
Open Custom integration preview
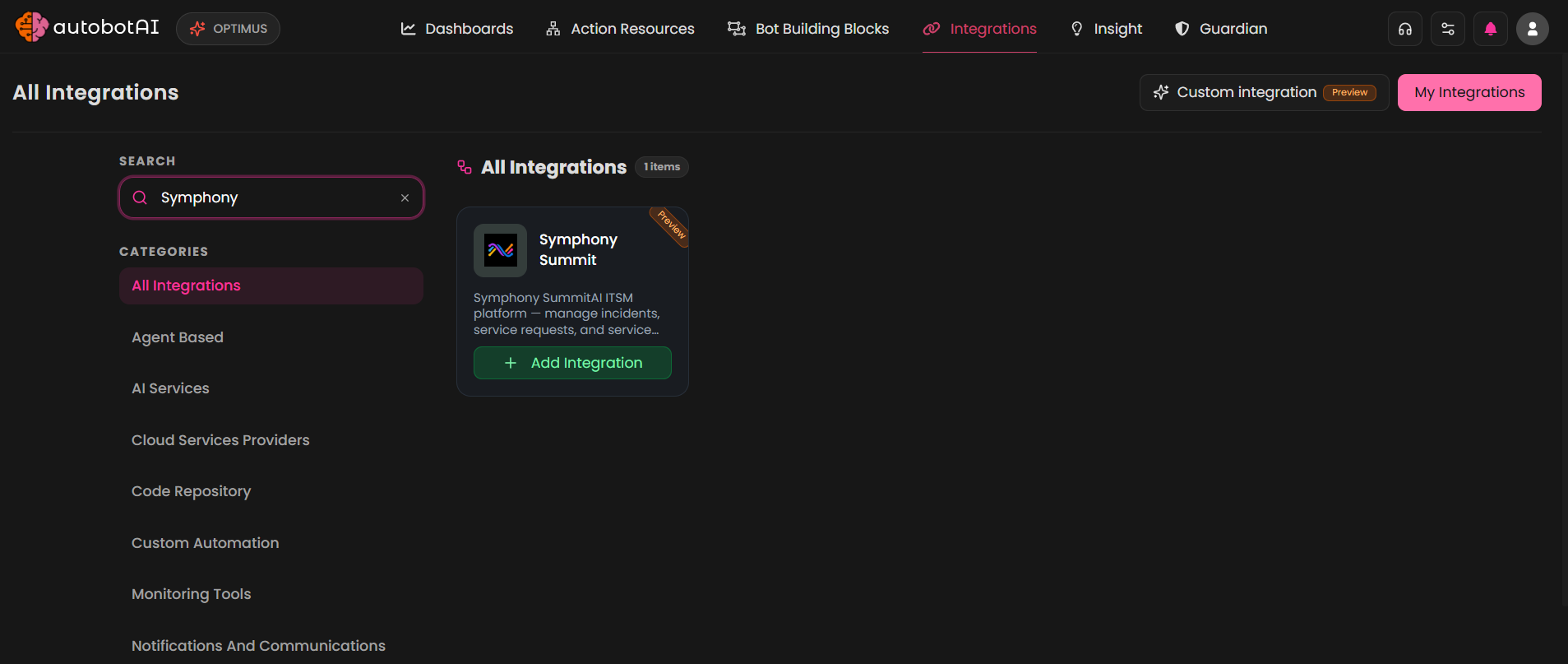[1264, 92]
